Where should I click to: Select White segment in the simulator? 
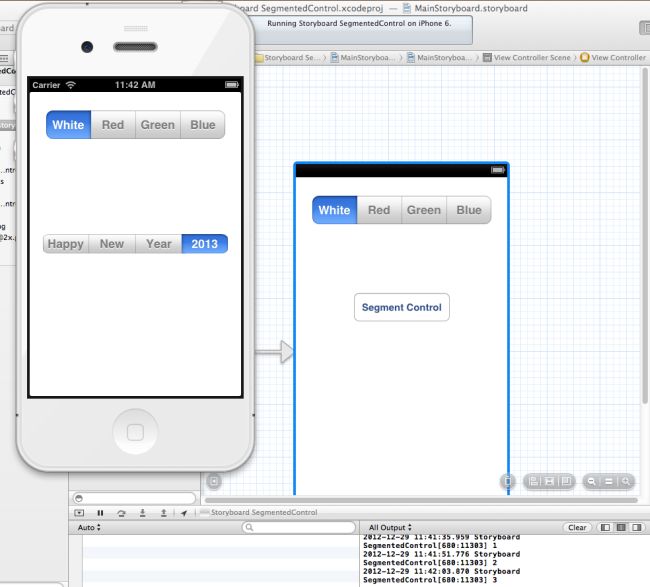(68, 125)
